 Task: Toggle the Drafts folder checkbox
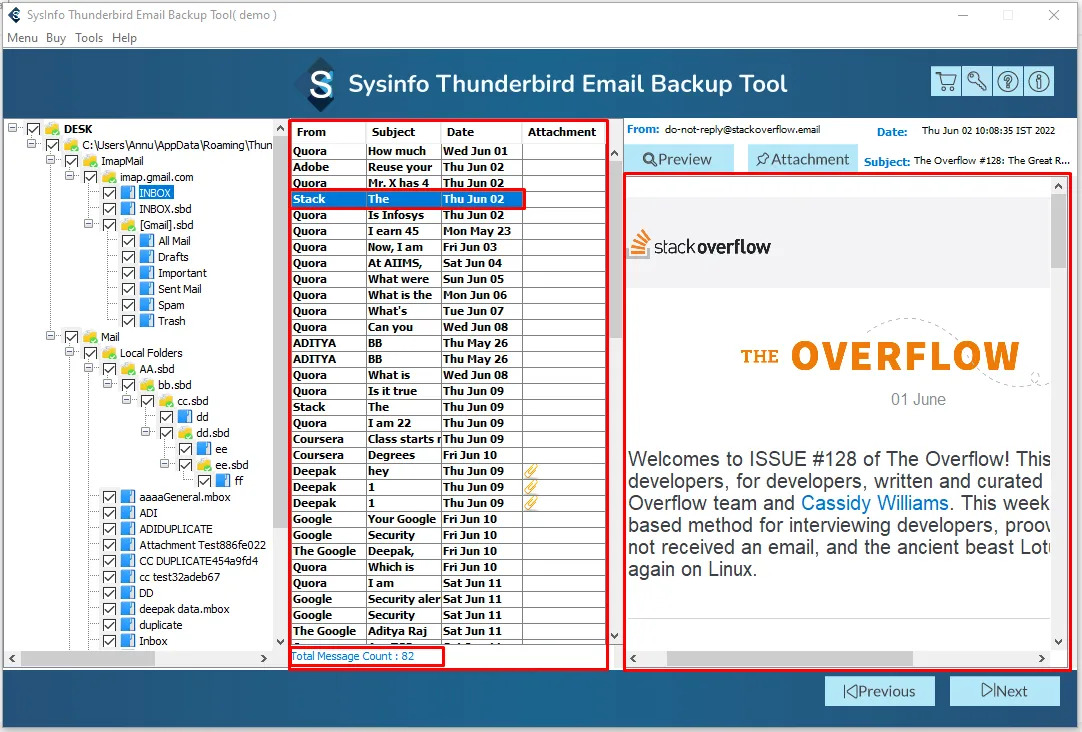coord(128,257)
